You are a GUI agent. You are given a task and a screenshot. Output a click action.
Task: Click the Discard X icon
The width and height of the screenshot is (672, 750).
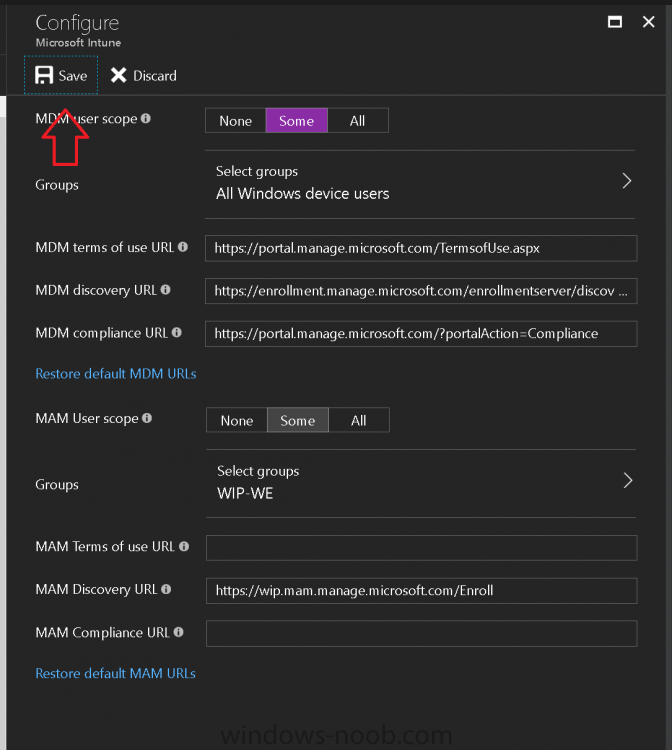118,75
